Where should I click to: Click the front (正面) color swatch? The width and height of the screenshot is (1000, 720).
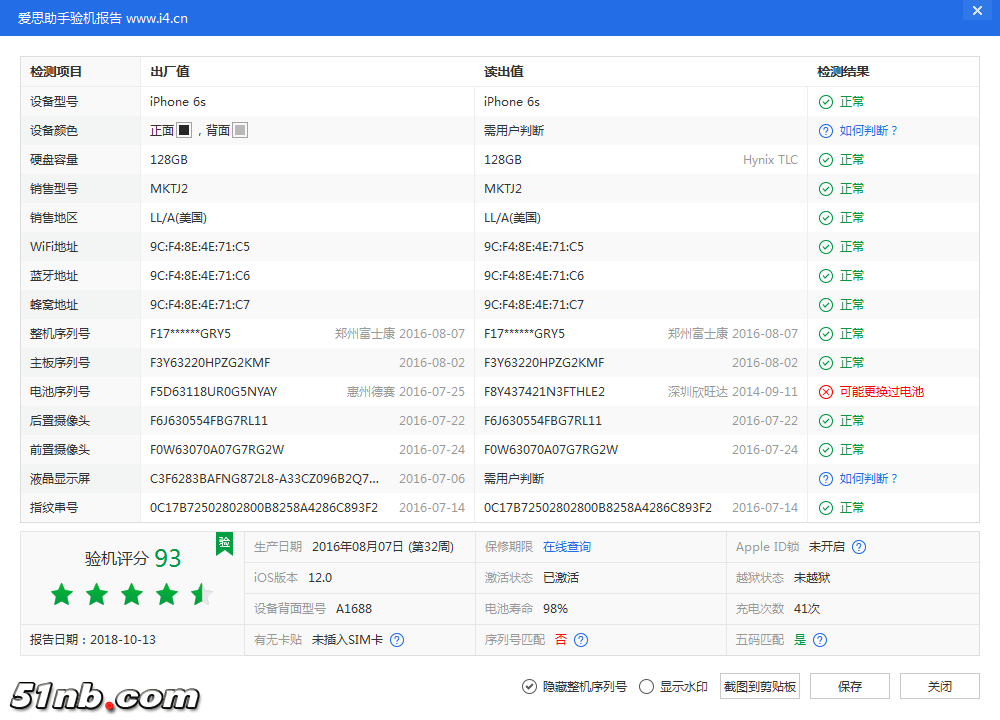[182, 130]
